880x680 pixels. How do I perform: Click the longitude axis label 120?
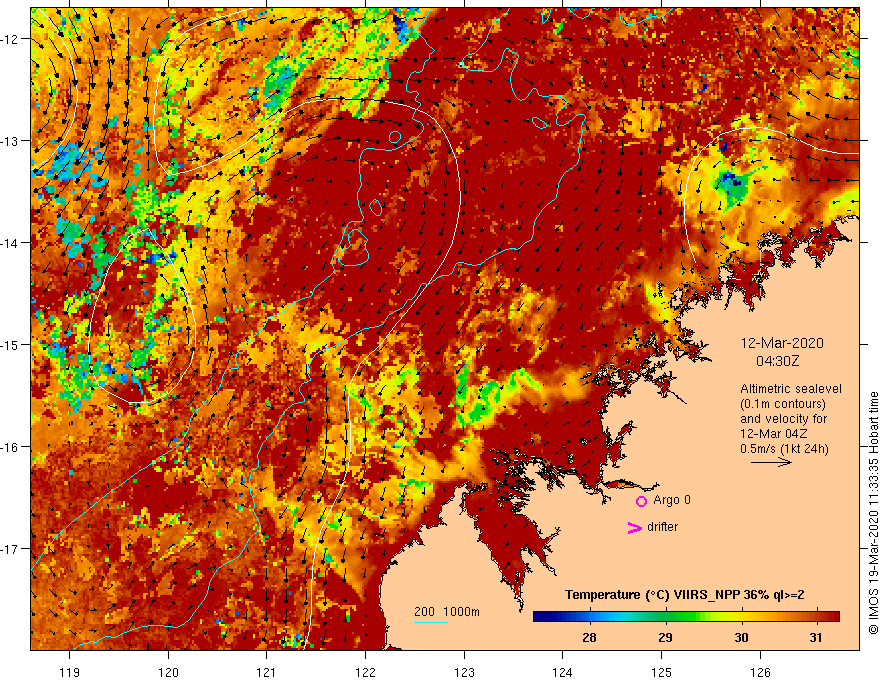point(168,672)
